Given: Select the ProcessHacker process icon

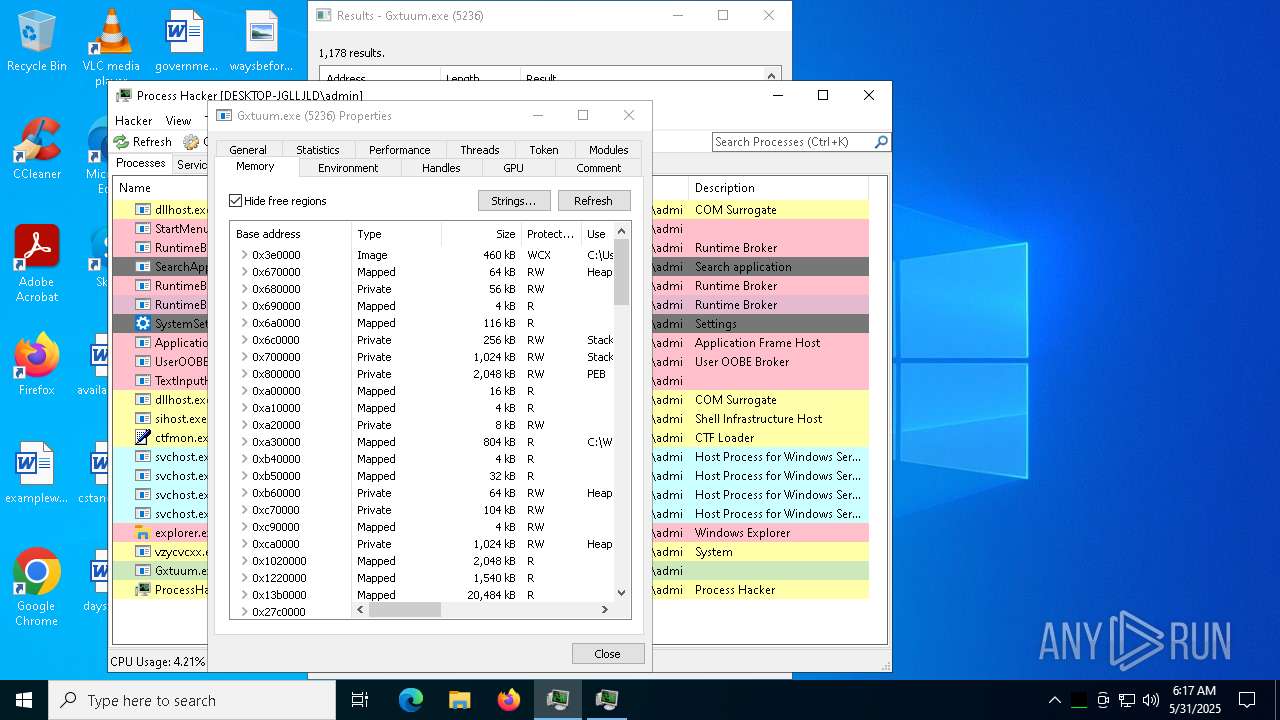Looking at the screenshot, I should 143,590.
